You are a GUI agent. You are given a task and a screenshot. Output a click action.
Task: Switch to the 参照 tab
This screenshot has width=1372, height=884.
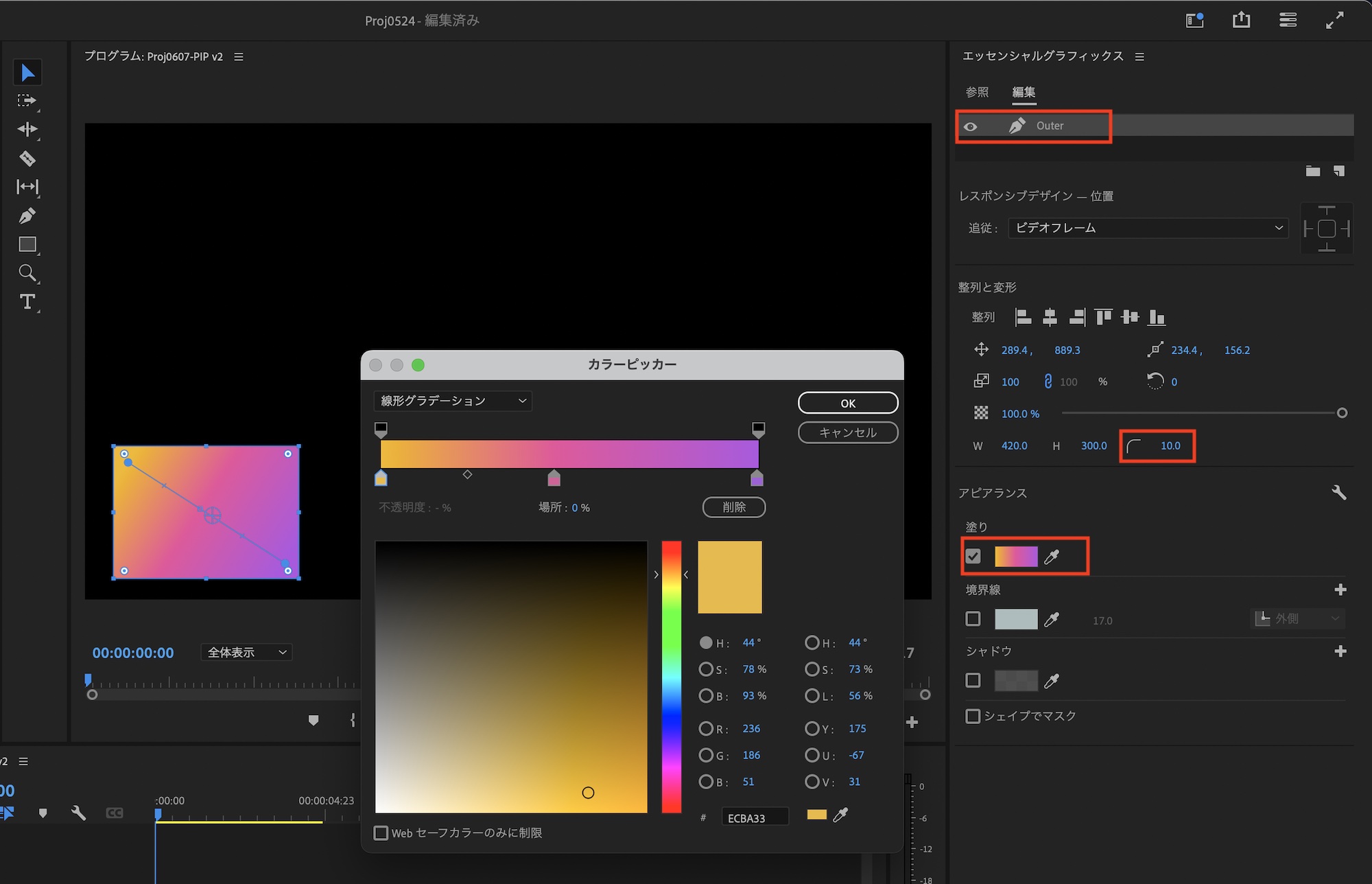[x=977, y=92]
